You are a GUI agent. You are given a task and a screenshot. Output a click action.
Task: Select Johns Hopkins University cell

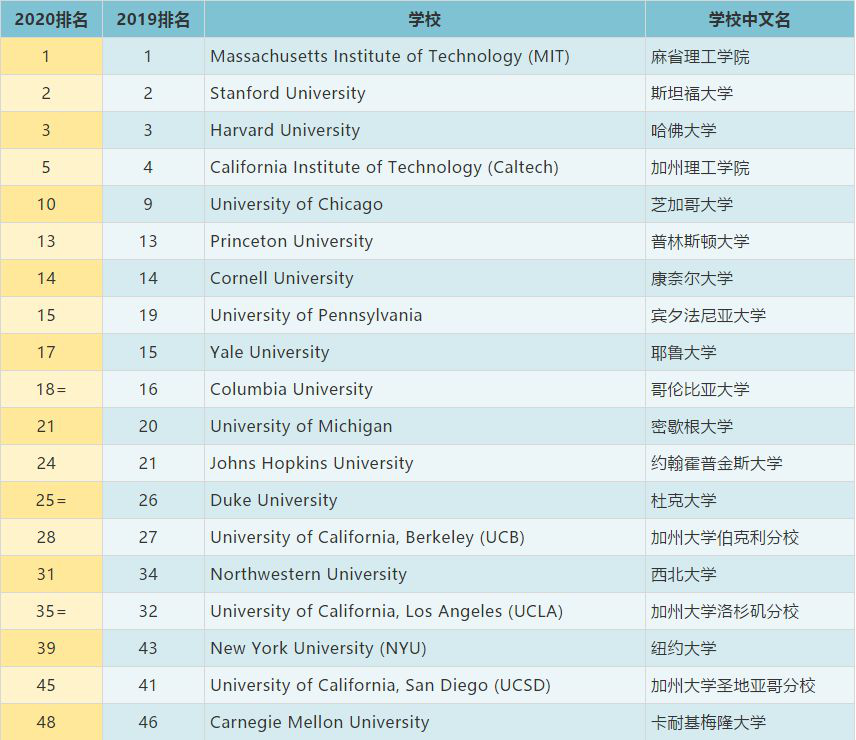425,463
